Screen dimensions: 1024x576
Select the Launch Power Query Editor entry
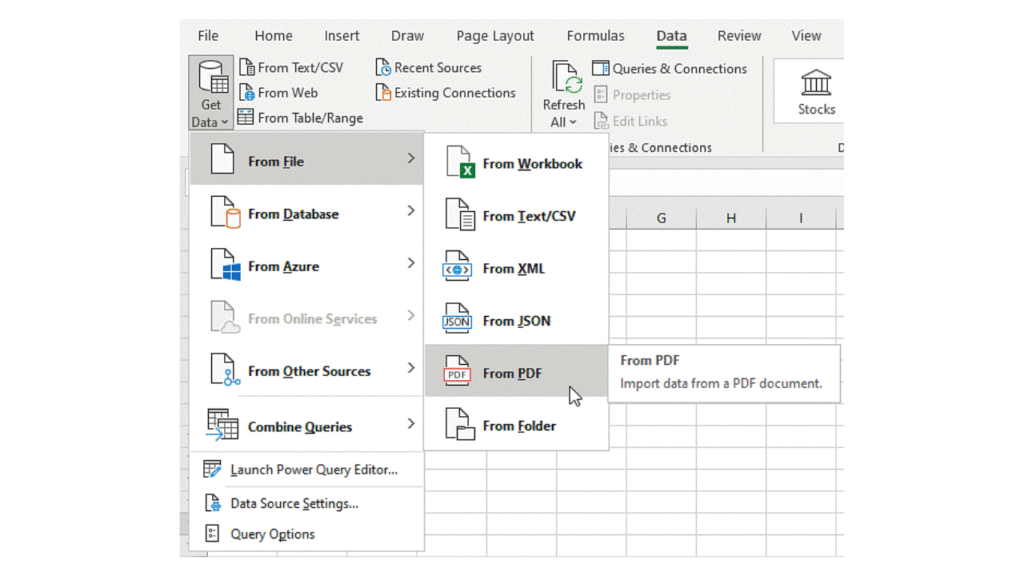(306, 470)
